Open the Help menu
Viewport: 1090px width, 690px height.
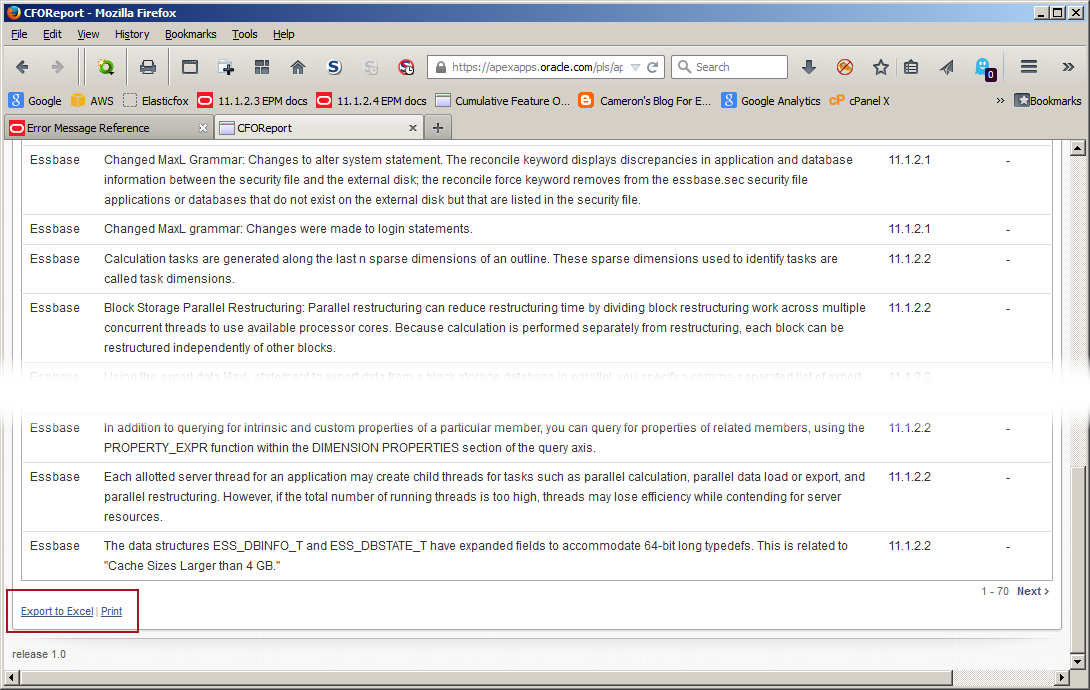tap(284, 34)
